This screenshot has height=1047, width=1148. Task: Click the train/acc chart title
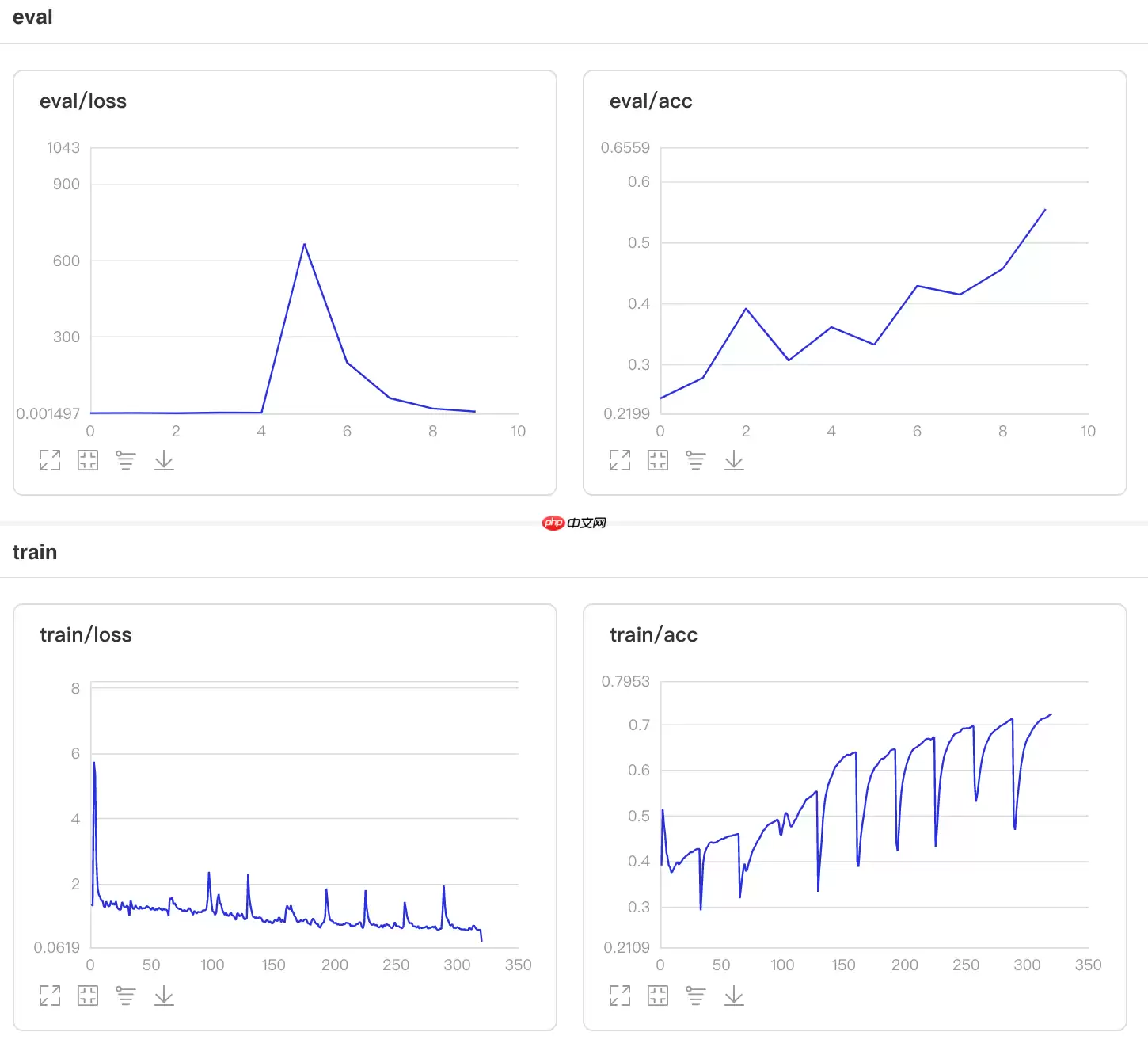coord(653,634)
